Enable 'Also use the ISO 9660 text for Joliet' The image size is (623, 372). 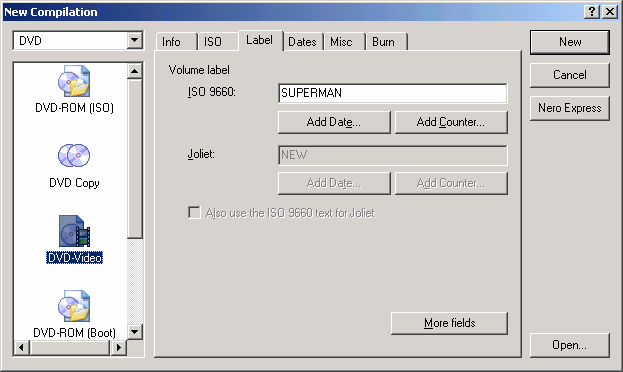pos(194,213)
